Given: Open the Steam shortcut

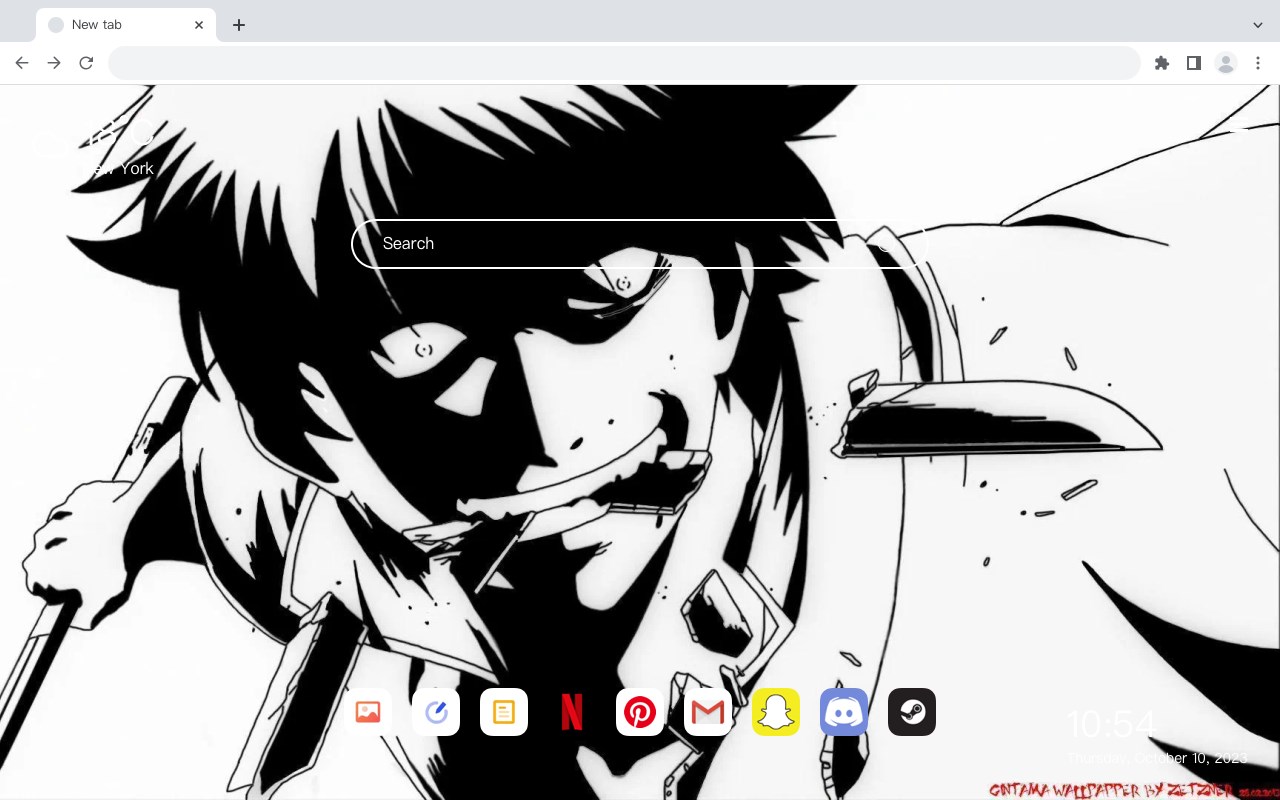Looking at the screenshot, I should click(x=912, y=712).
